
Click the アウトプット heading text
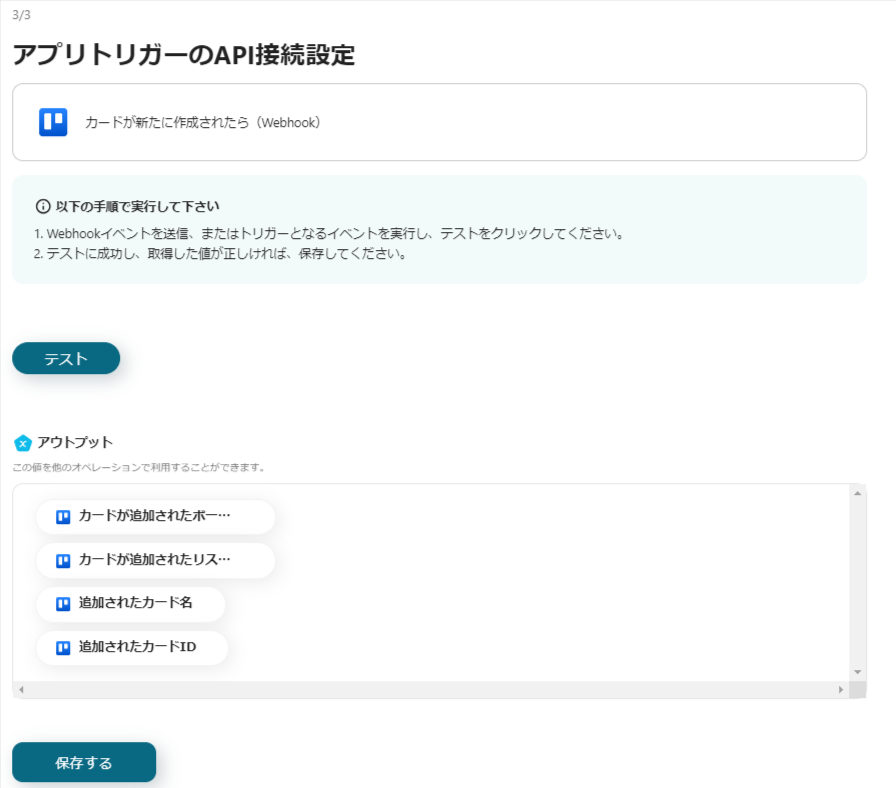point(75,442)
